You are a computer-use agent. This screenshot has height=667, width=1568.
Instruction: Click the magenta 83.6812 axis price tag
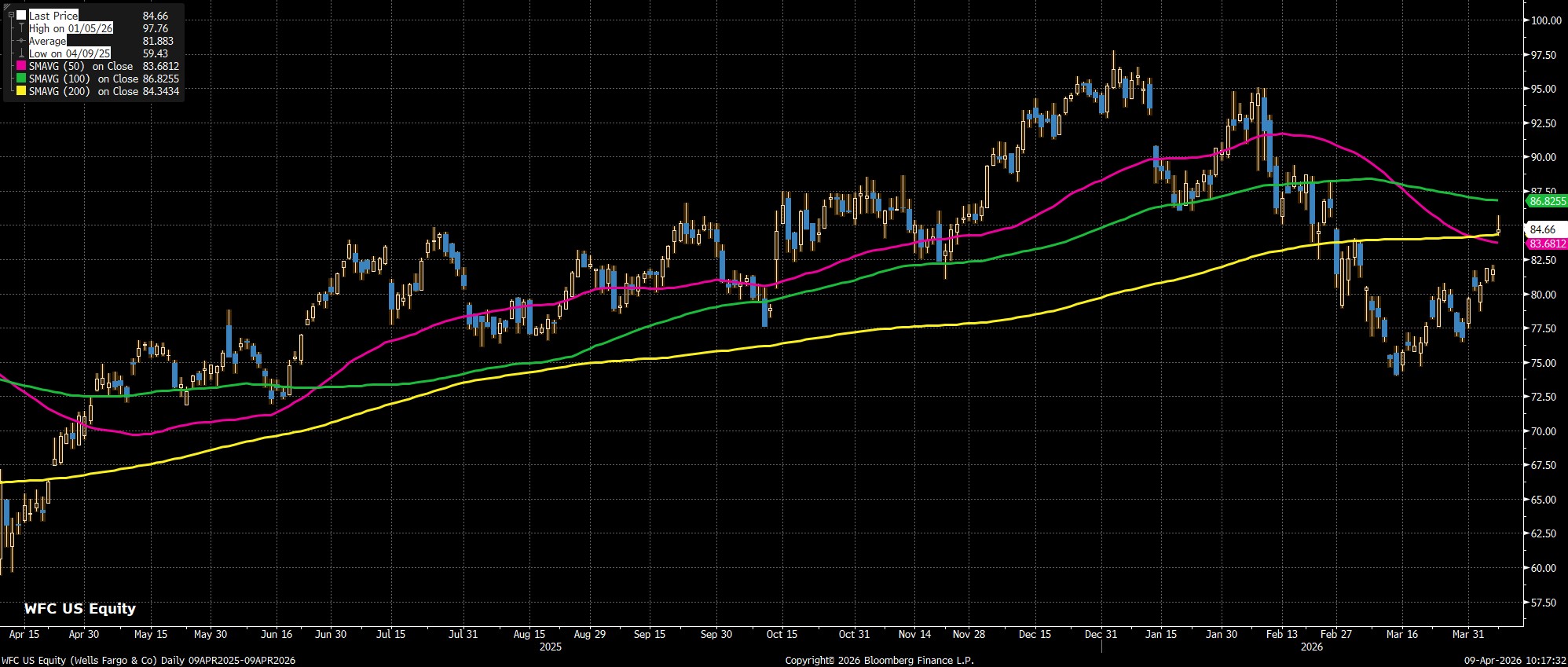point(1547,244)
